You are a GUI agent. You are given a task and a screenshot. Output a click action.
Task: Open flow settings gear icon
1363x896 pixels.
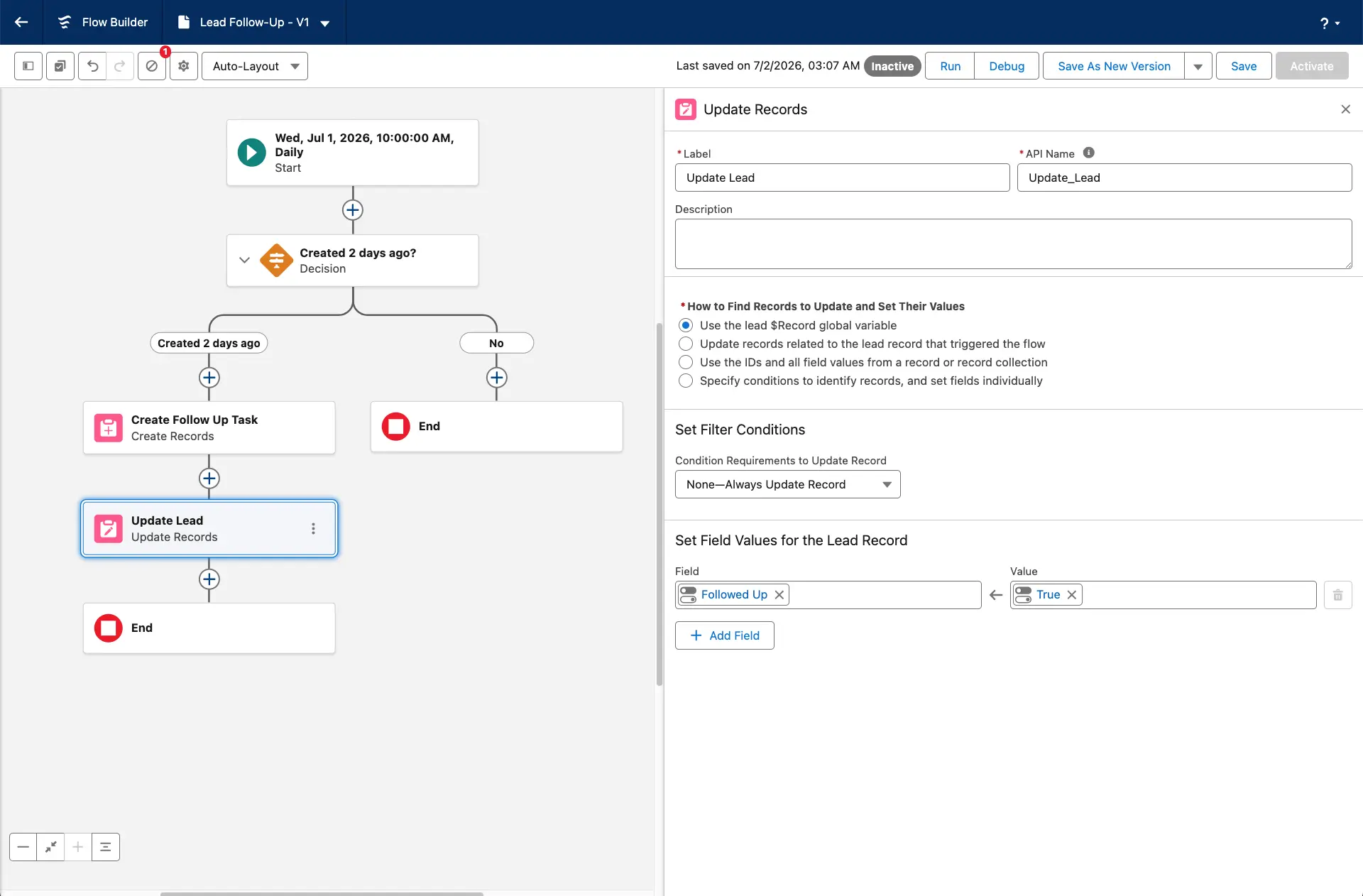[184, 66]
